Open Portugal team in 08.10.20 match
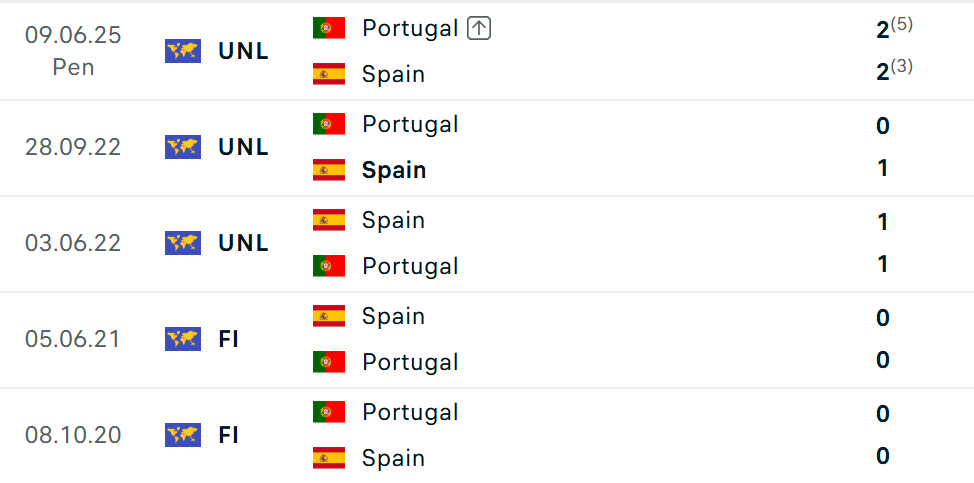Image resolution: width=974 pixels, height=483 pixels. (410, 413)
